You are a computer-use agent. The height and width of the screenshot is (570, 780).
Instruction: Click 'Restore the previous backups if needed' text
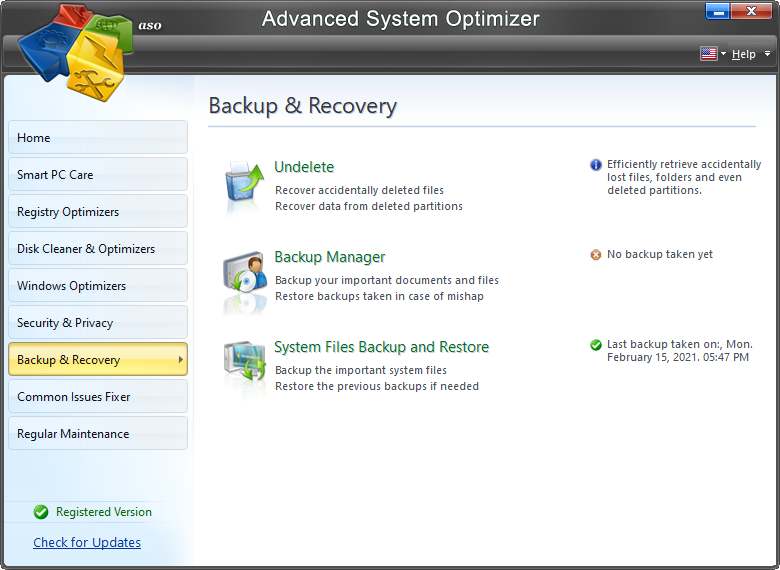click(377, 386)
